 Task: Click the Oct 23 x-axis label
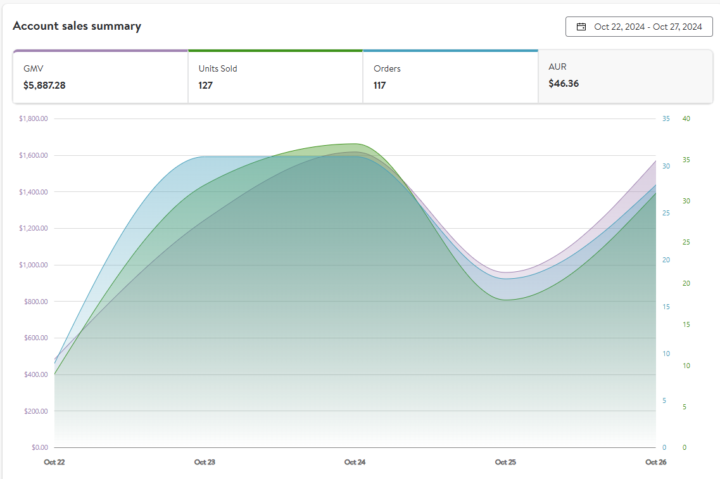click(x=205, y=462)
